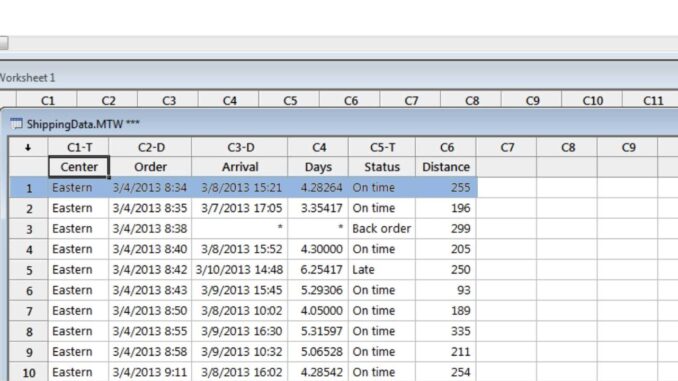The image size is (678, 381).
Task: Select row 9 header
Action: coord(29,352)
